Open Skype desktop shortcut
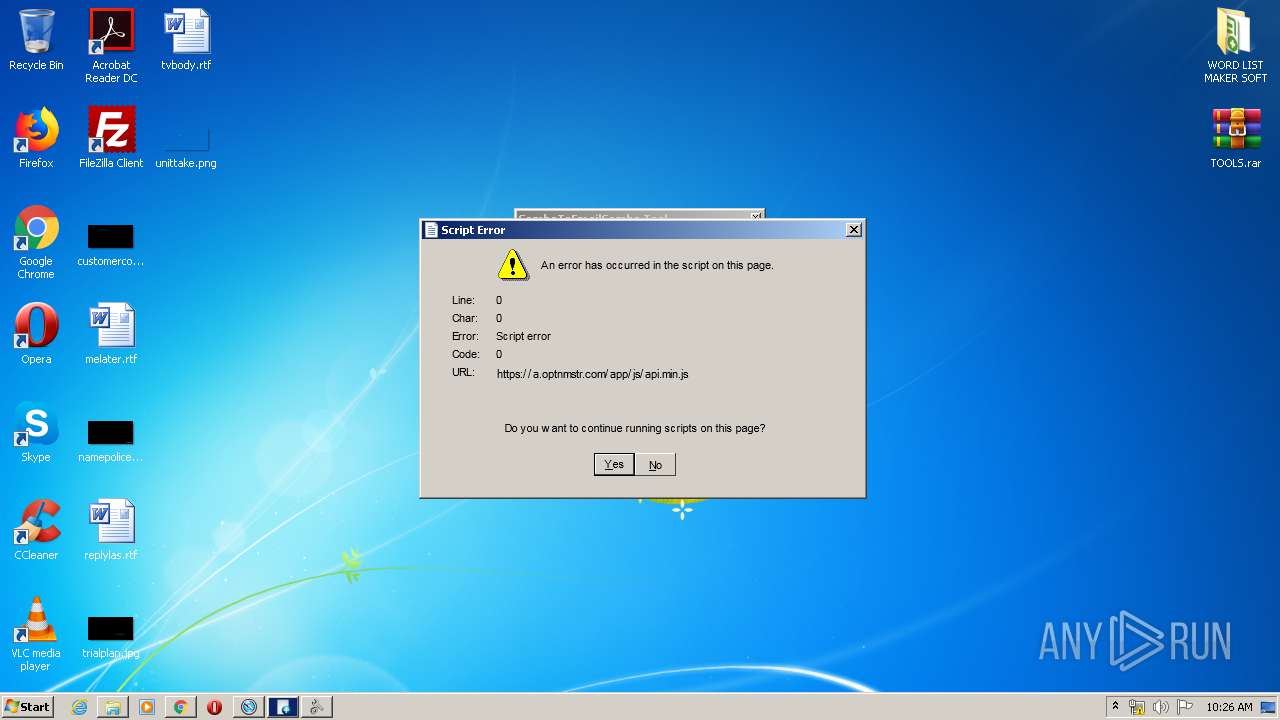This screenshot has width=1280, height=720. [x=36, y=432]
